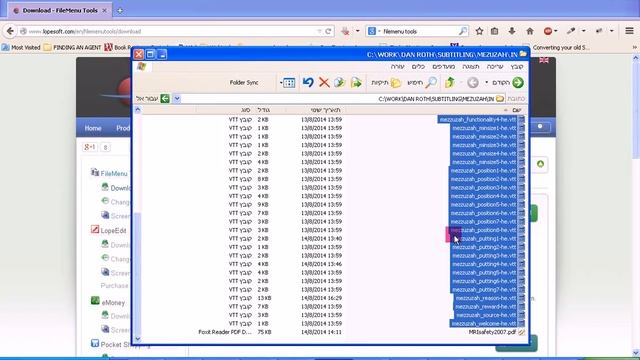640x360 pixels.
Task: Select file mezzuzah_reward-he.vtt
Action: (x=485, y=307)
